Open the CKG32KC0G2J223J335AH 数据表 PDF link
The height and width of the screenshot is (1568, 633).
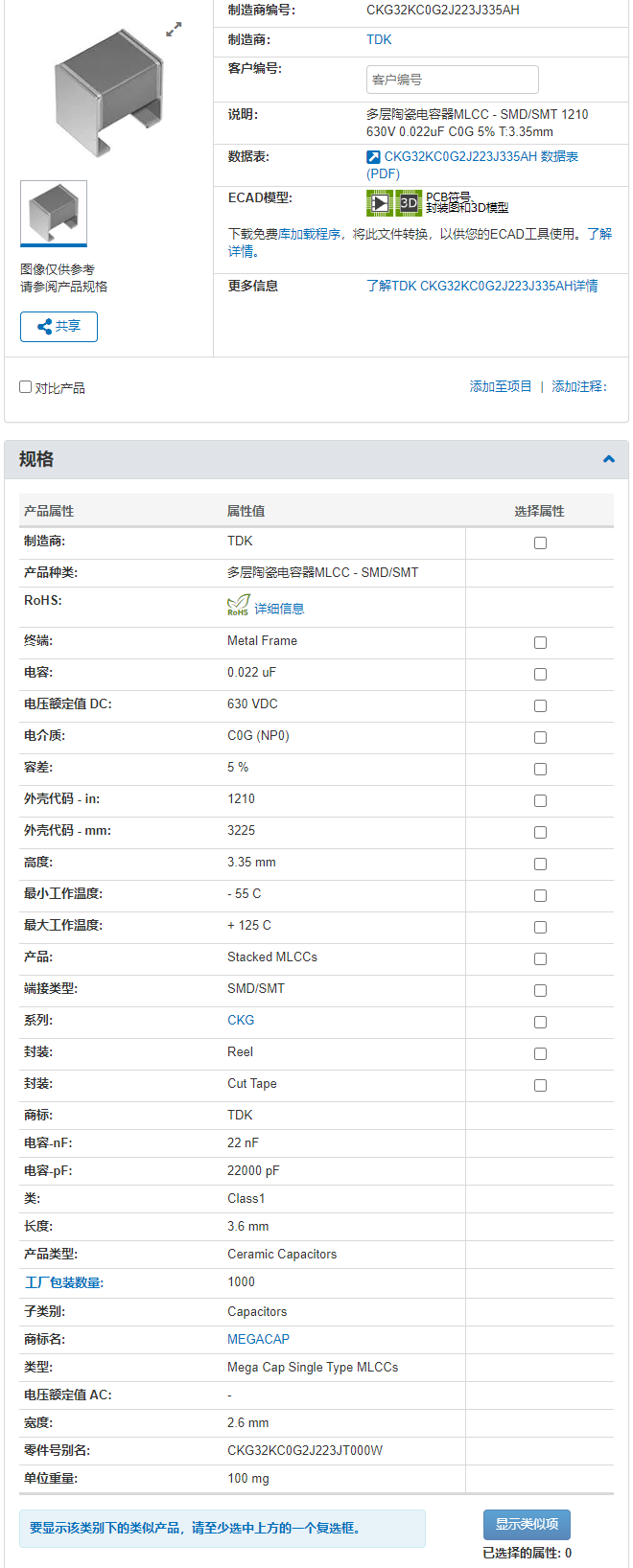[472, 165]
